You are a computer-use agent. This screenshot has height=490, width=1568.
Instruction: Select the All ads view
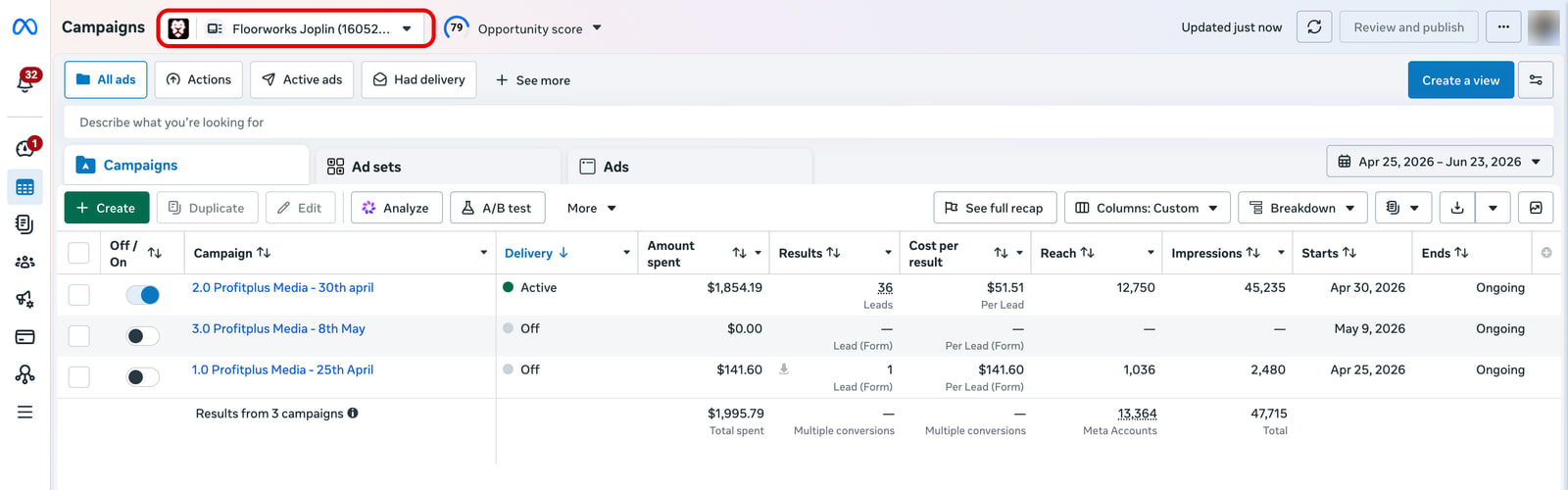106,79
